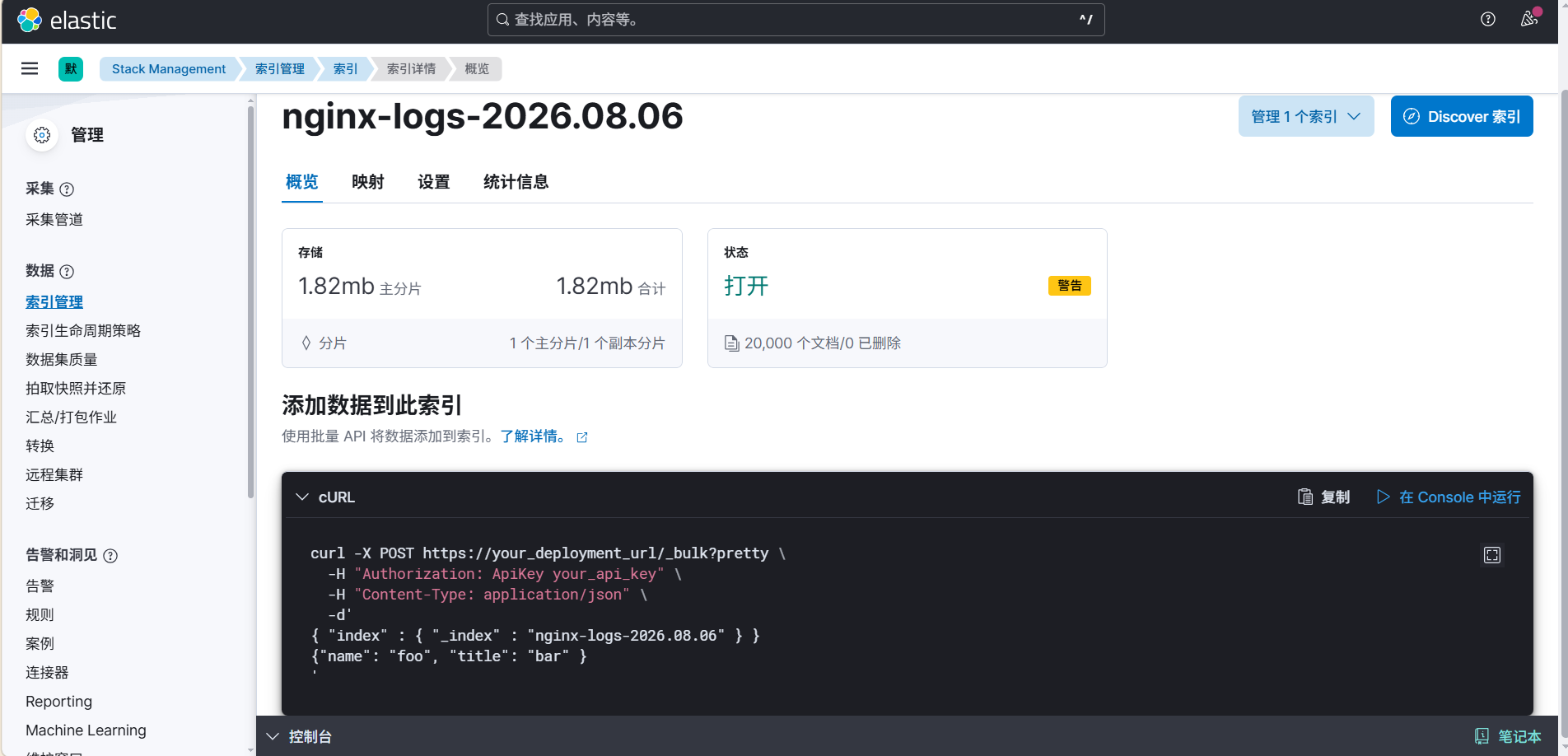Switch to the 统计信息 tab

516,182
